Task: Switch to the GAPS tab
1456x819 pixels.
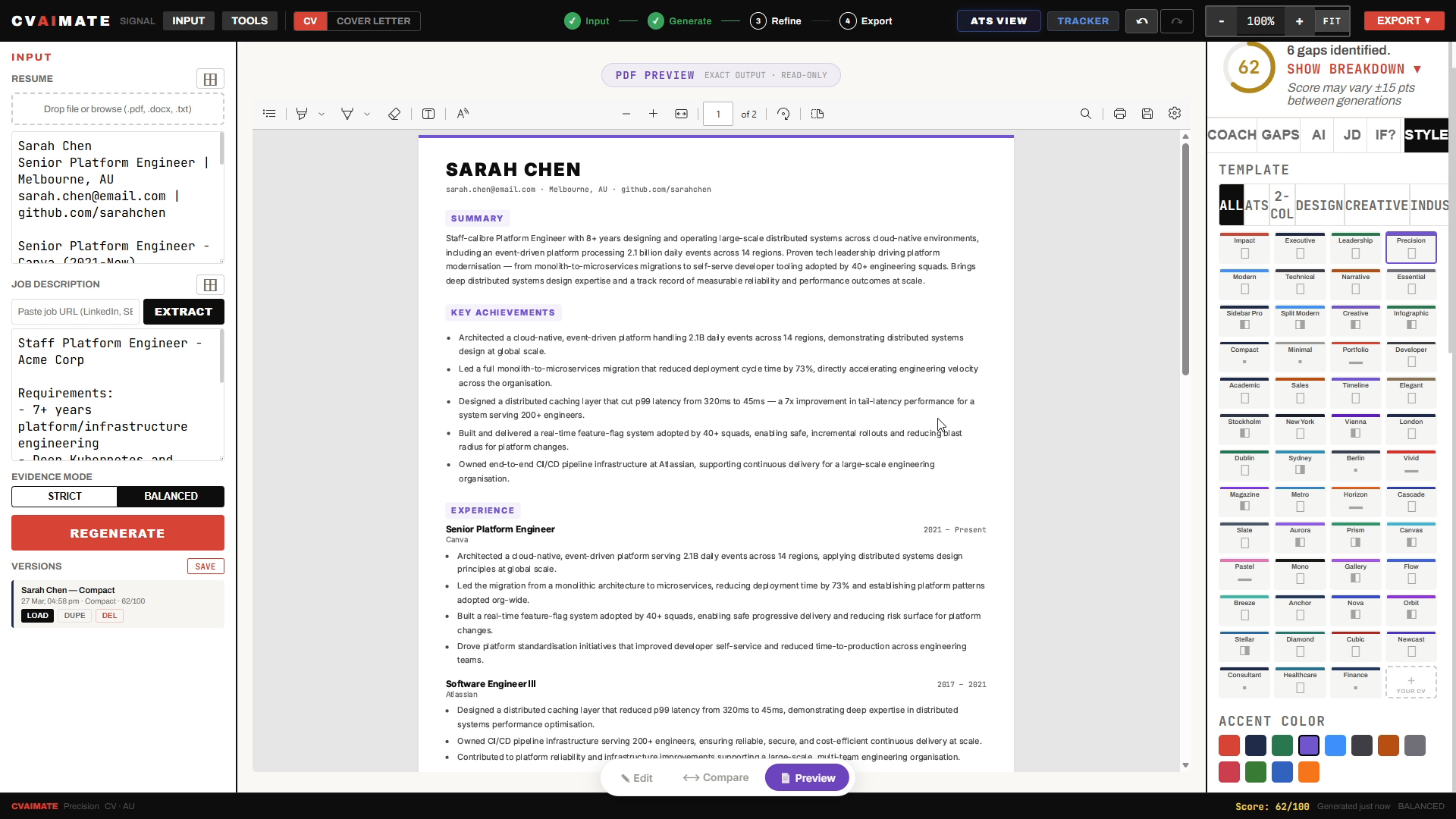Action: [x=1280, y=135]
